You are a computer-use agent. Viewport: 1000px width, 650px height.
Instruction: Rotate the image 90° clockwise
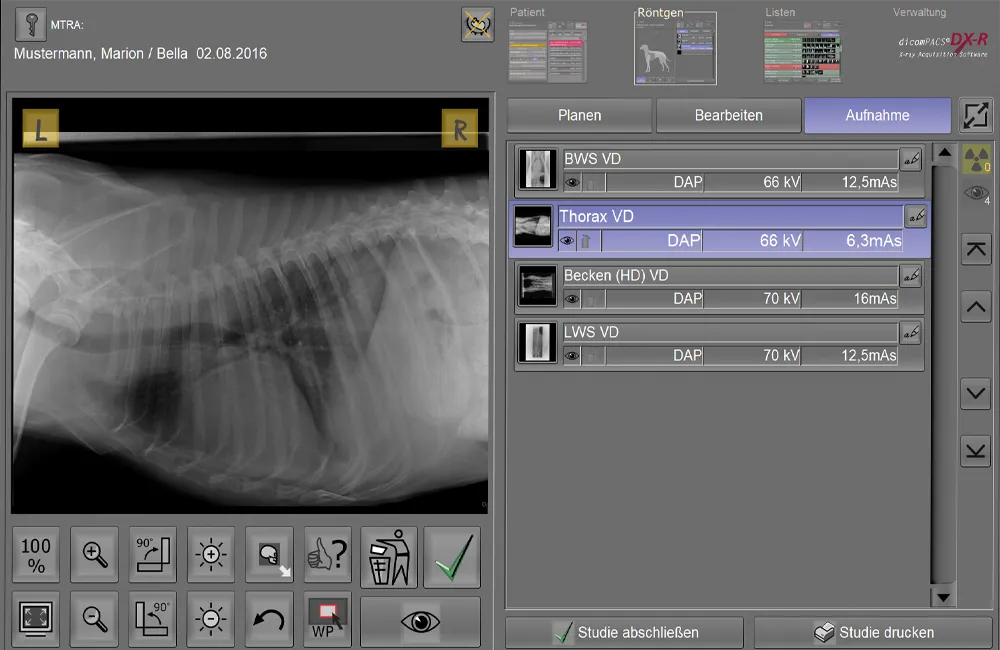pos(153,555)
